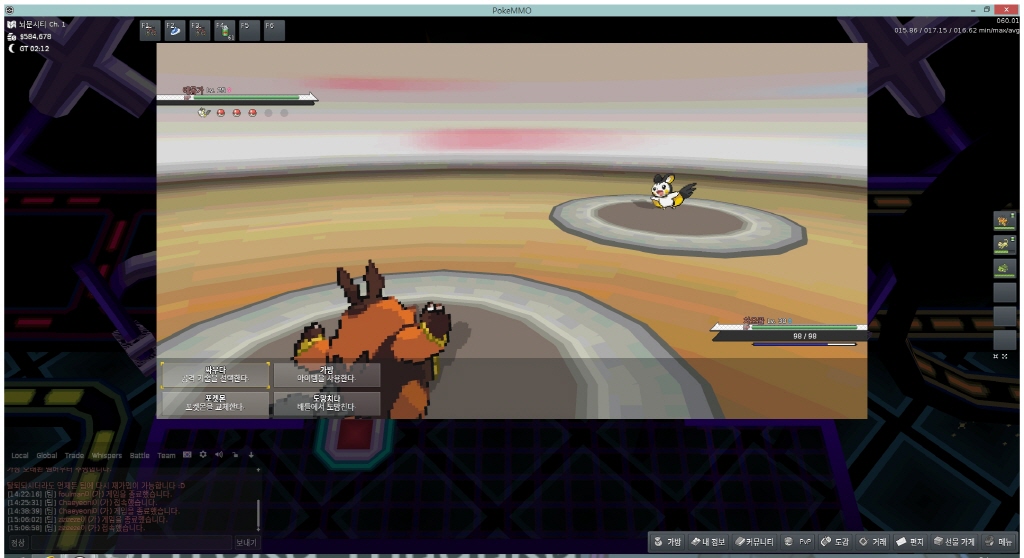The width and height of the screenshot is (1024, 558).
Task: Open 선물 가게 gift shop
Action: 953,541
